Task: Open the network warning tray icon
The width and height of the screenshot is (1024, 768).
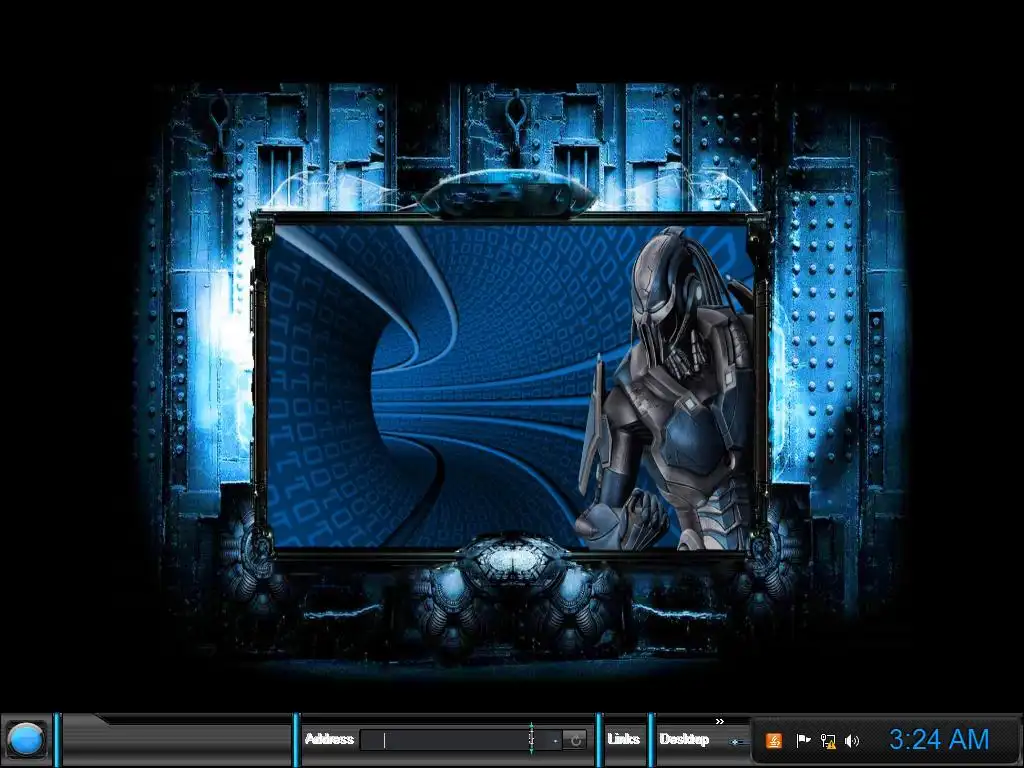Action: click(827, 741)
